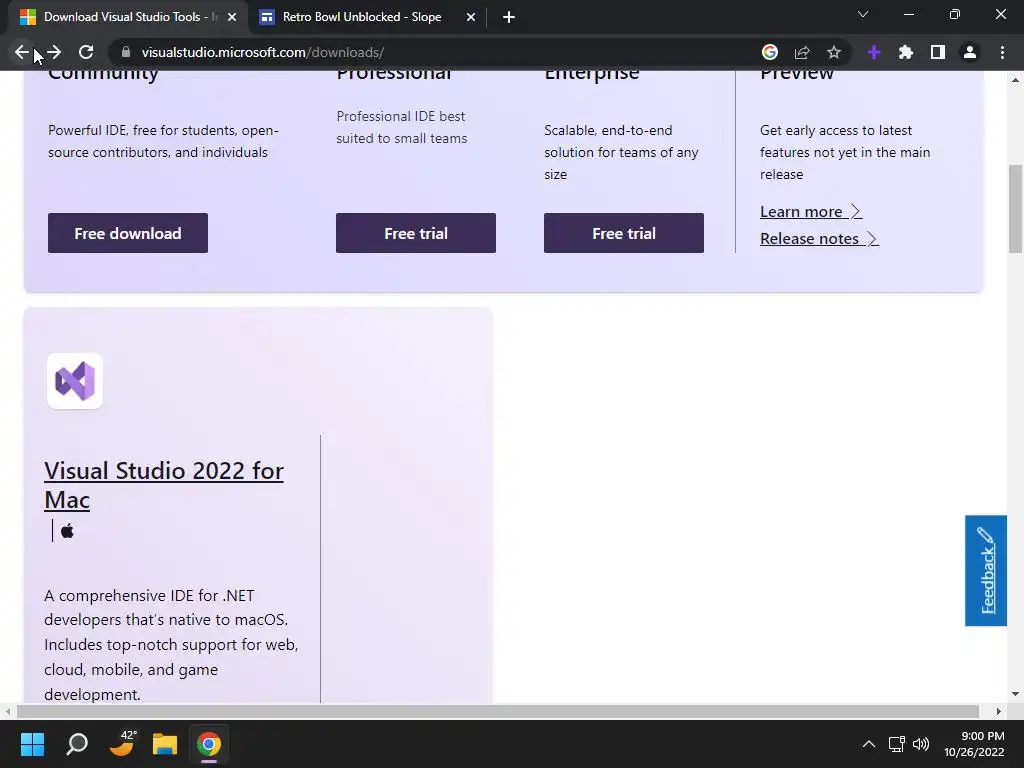Open a new tab with the plus button
Image resolution: width=1024 pixels, height=768 pixels.
[509, 17]
